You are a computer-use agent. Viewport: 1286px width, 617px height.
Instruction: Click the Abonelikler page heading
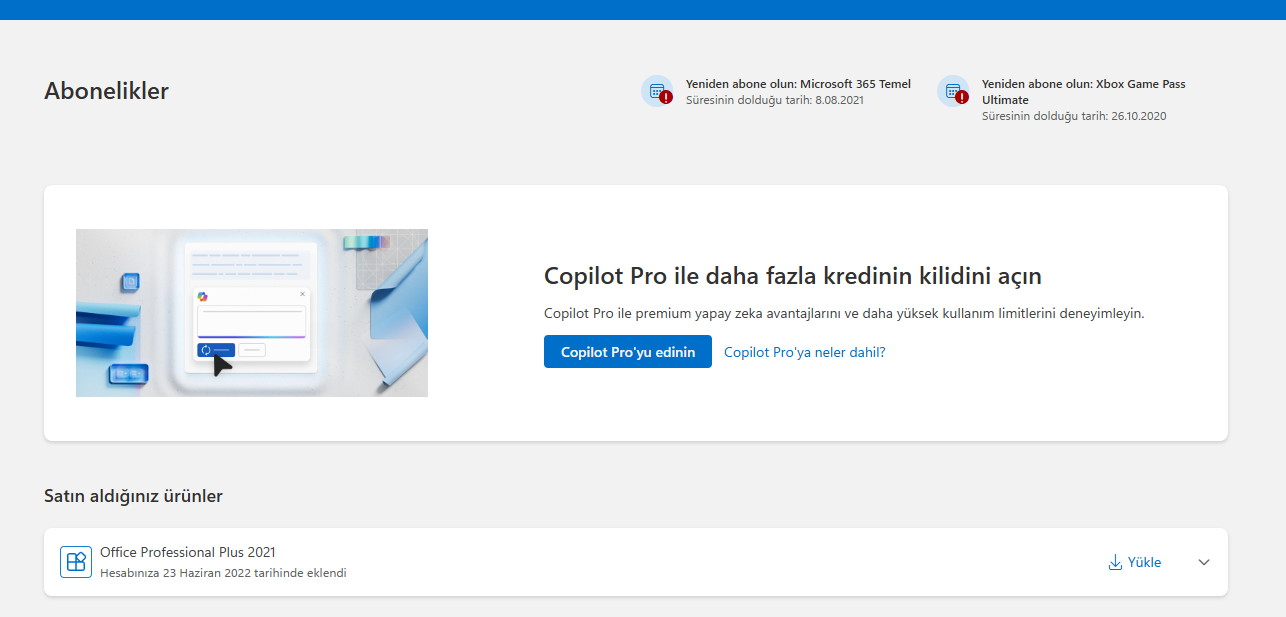106,91
